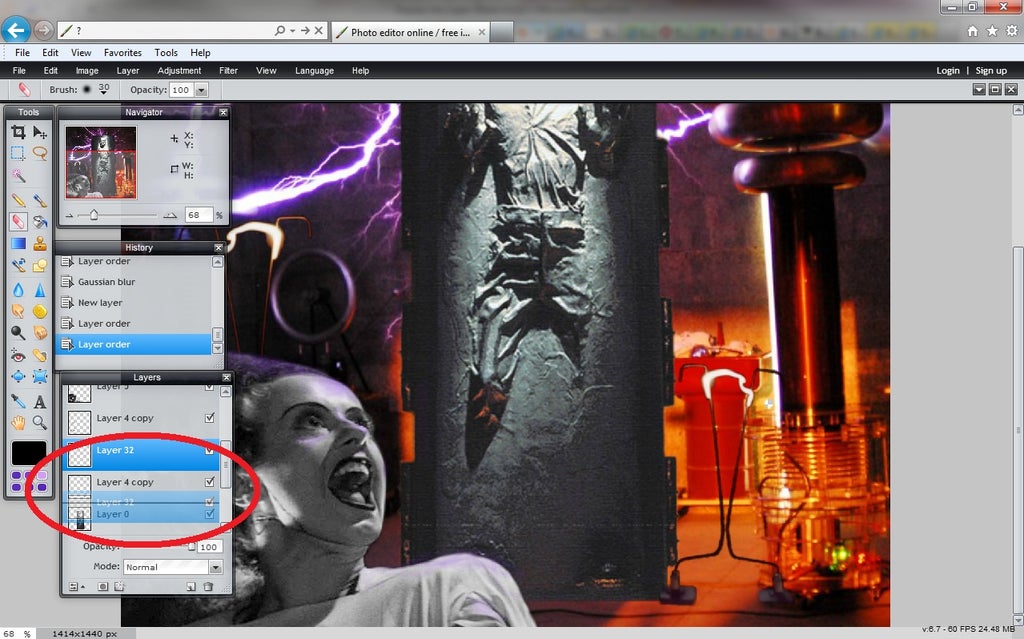The width and height of the screenshot is (1024, 639).
Task: Open the browser settings gear button
Action: click(x=1012, y=31)
